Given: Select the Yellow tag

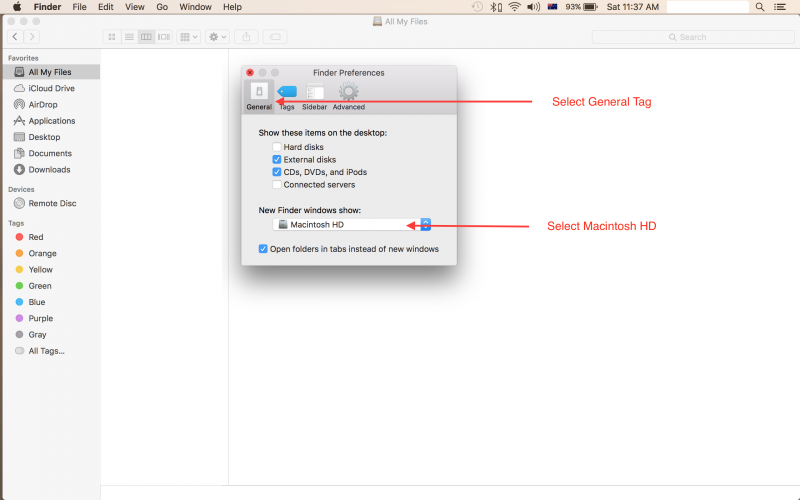Looking at the screenshot, I should pos(51,270).
